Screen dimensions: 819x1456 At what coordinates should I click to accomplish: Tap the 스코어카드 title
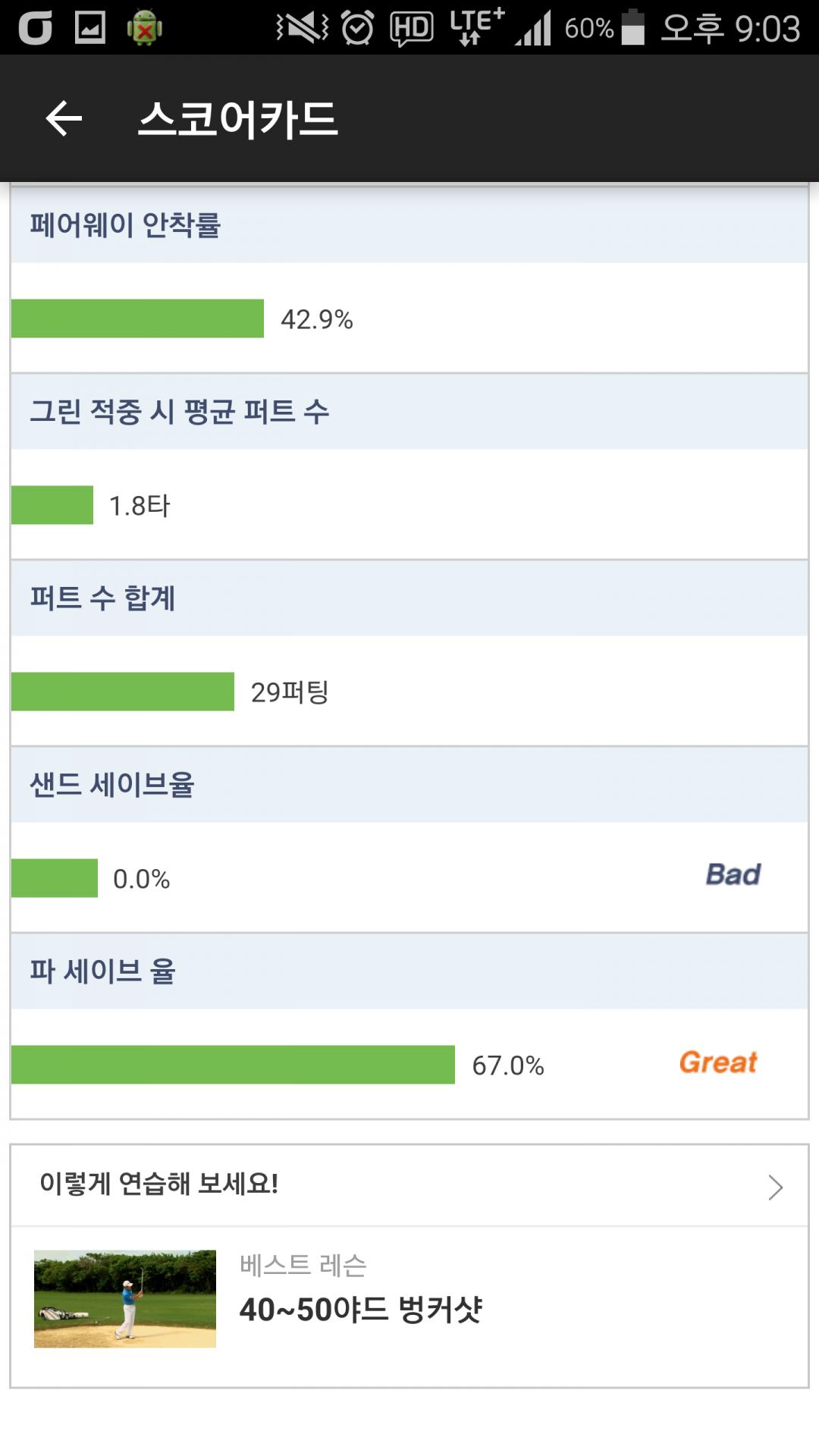pos(237,119)
